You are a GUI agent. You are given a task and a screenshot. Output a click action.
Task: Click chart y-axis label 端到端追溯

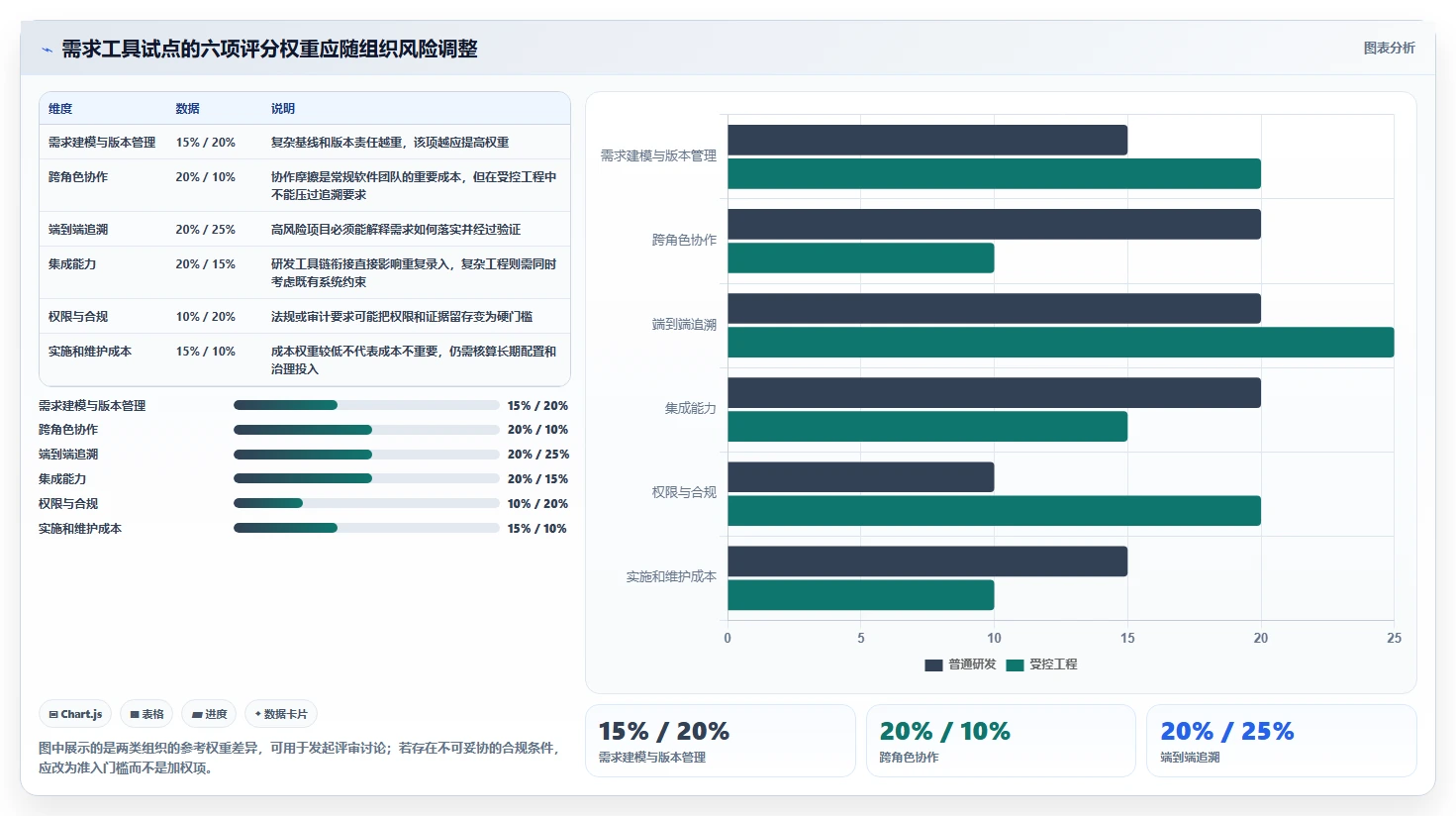[x=684, y=325]
